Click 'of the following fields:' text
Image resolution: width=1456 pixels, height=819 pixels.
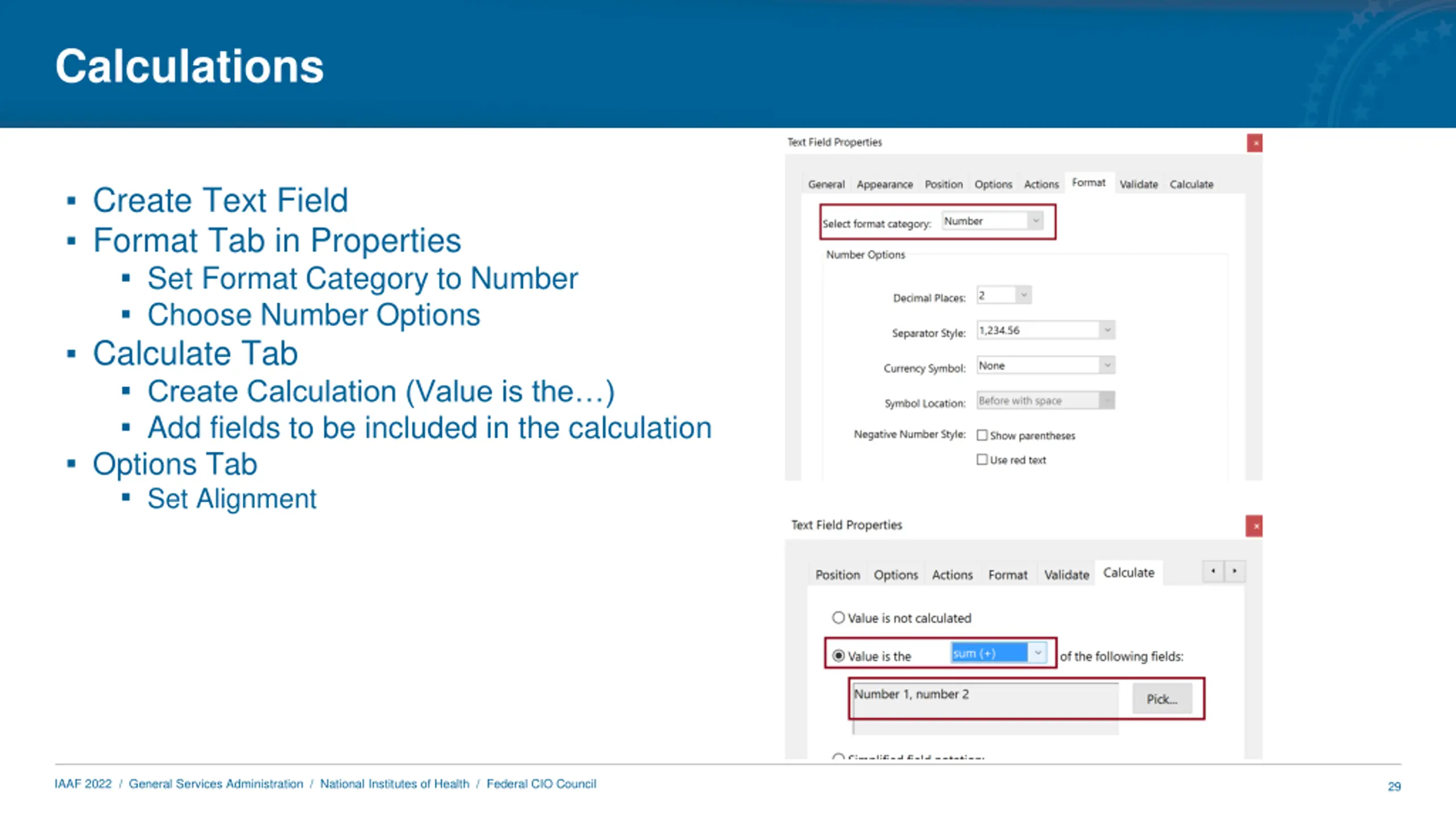click(1122, 656)
